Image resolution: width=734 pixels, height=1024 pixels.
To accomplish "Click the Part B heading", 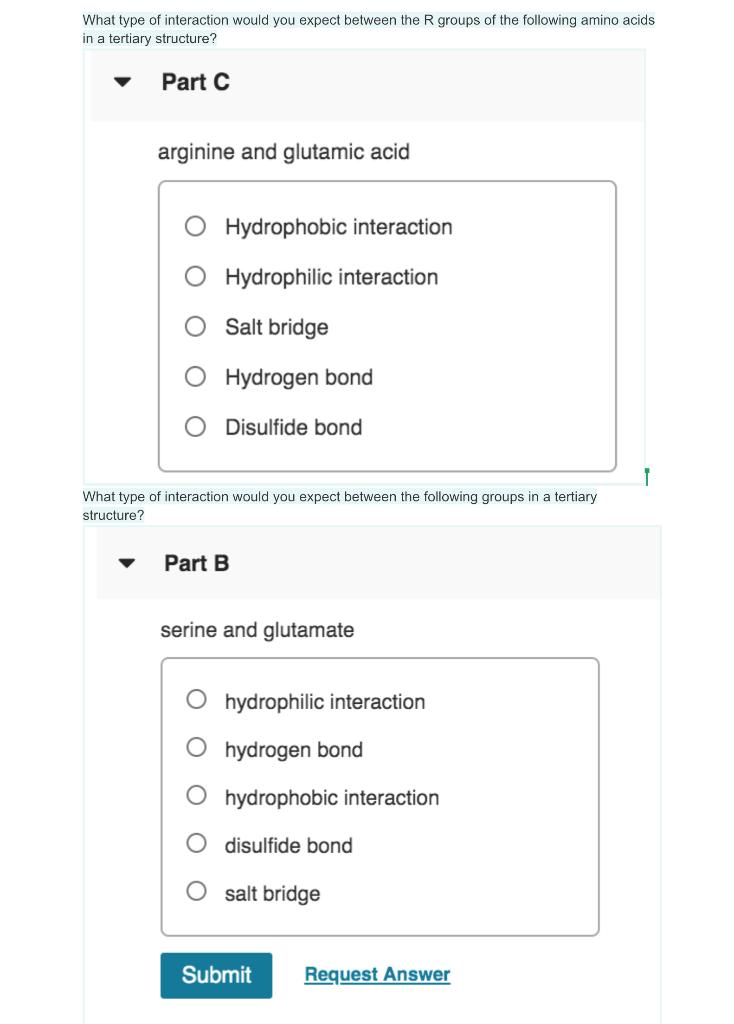I will 197,563.
